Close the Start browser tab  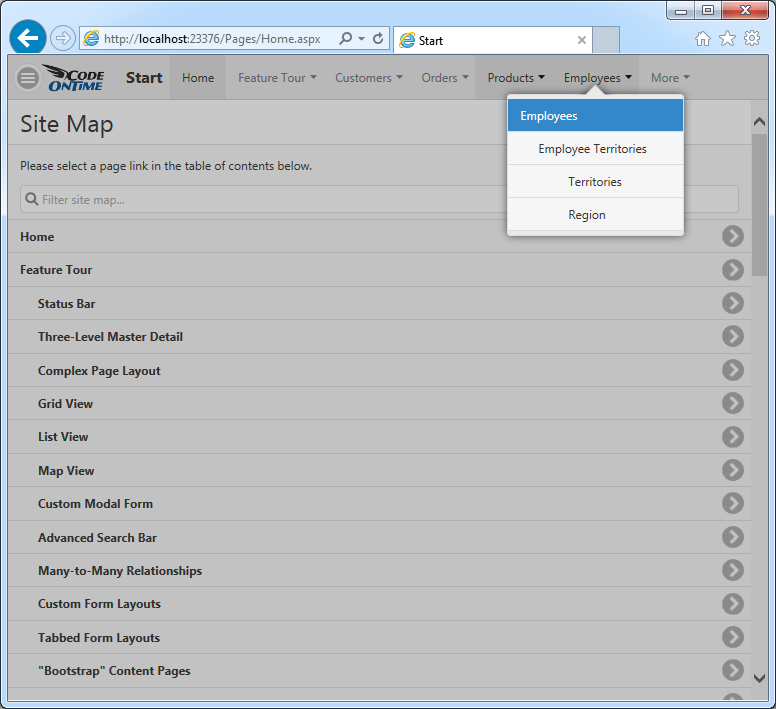pos(582,40)
